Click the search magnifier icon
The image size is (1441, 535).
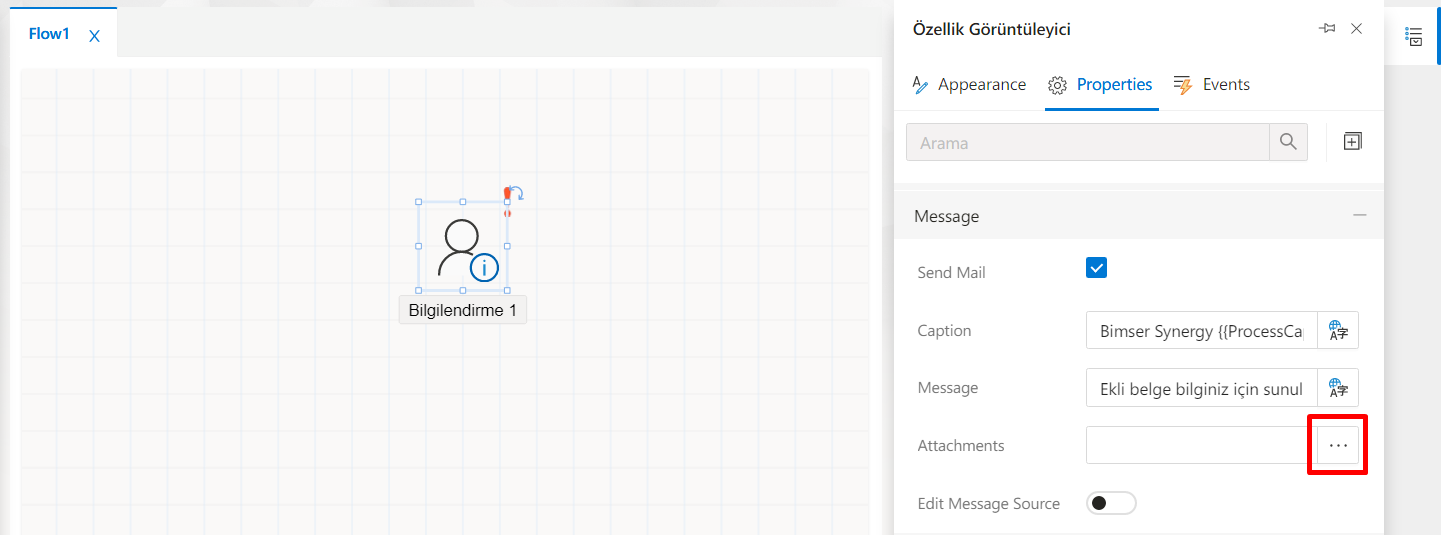(x=1288, y=142)
